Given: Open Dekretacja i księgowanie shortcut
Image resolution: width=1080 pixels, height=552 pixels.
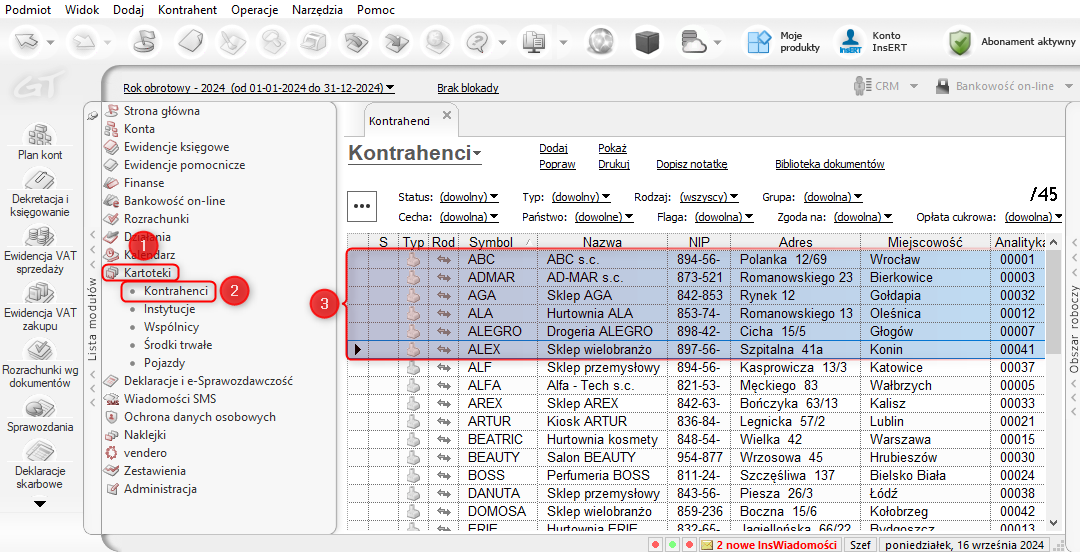Looking at the screenshot, I should (x=40, y=181).
